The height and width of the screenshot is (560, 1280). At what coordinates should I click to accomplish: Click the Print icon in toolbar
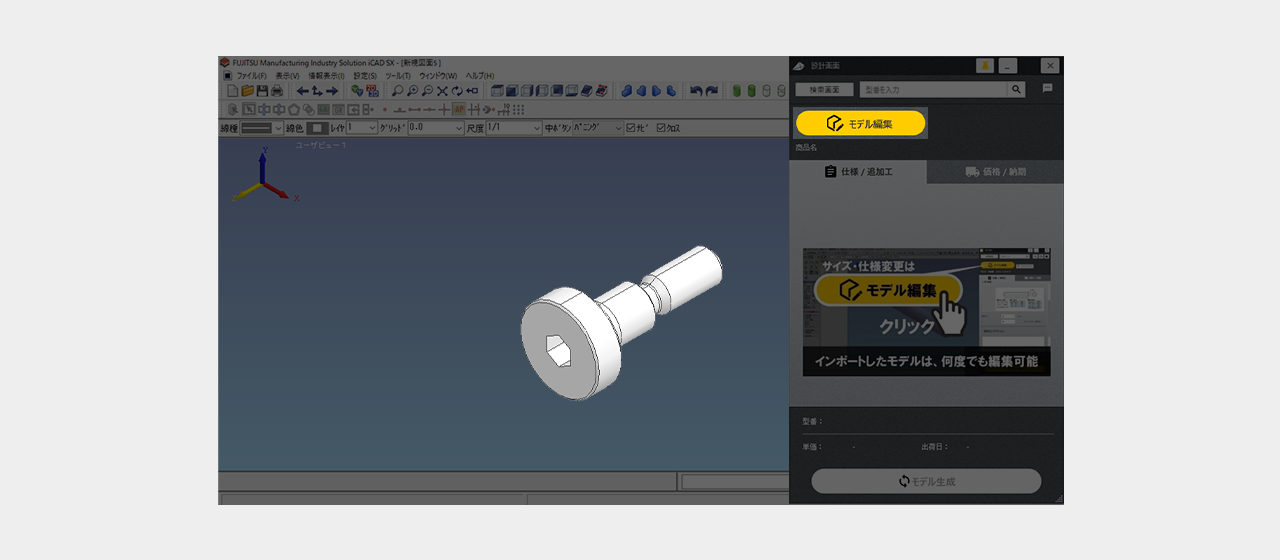click(276, 91)
